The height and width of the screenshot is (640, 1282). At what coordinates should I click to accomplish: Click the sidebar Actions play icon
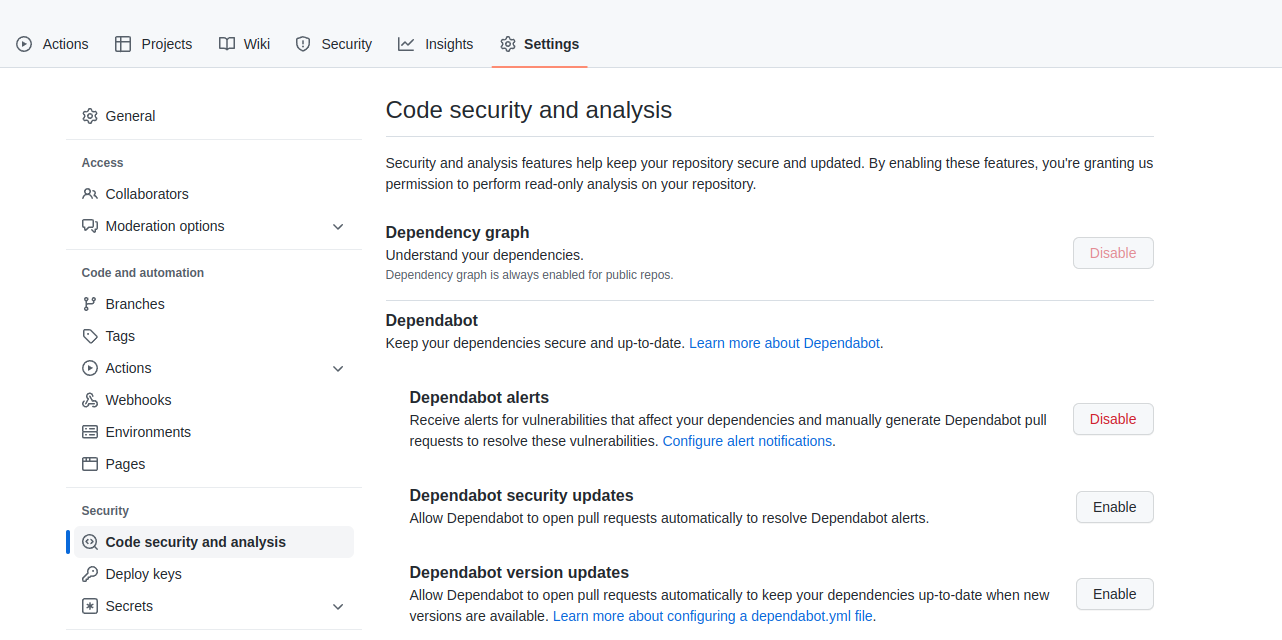click(x=90, y=368)
